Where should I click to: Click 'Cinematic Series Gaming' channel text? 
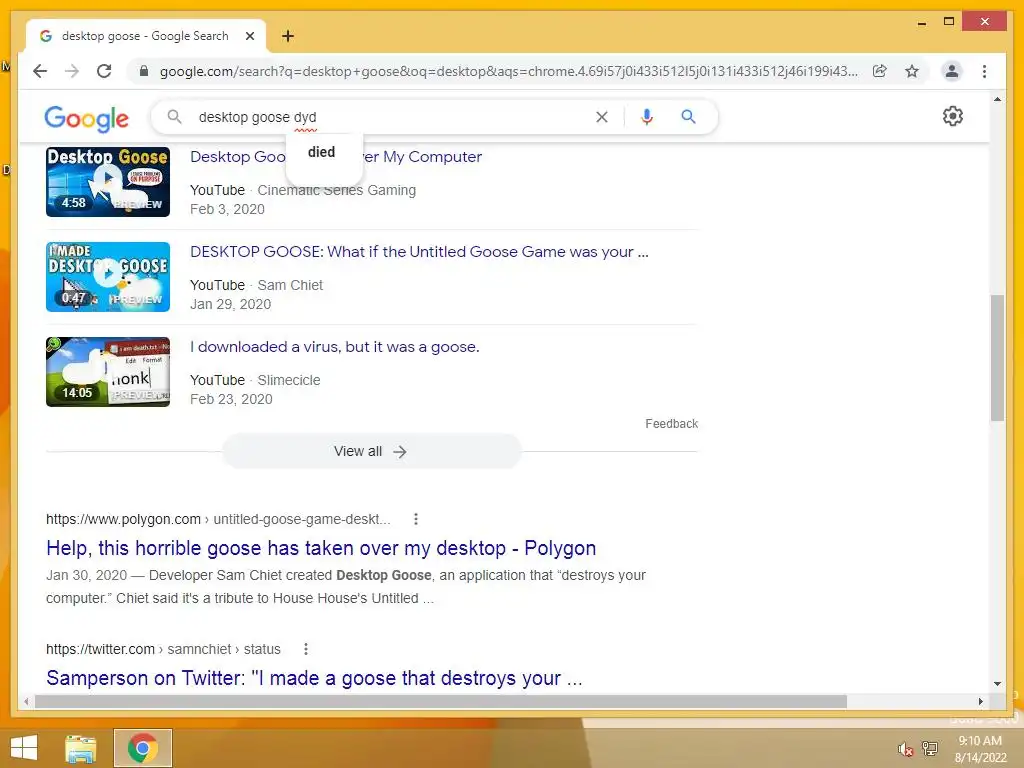click(x=336, y=190)
